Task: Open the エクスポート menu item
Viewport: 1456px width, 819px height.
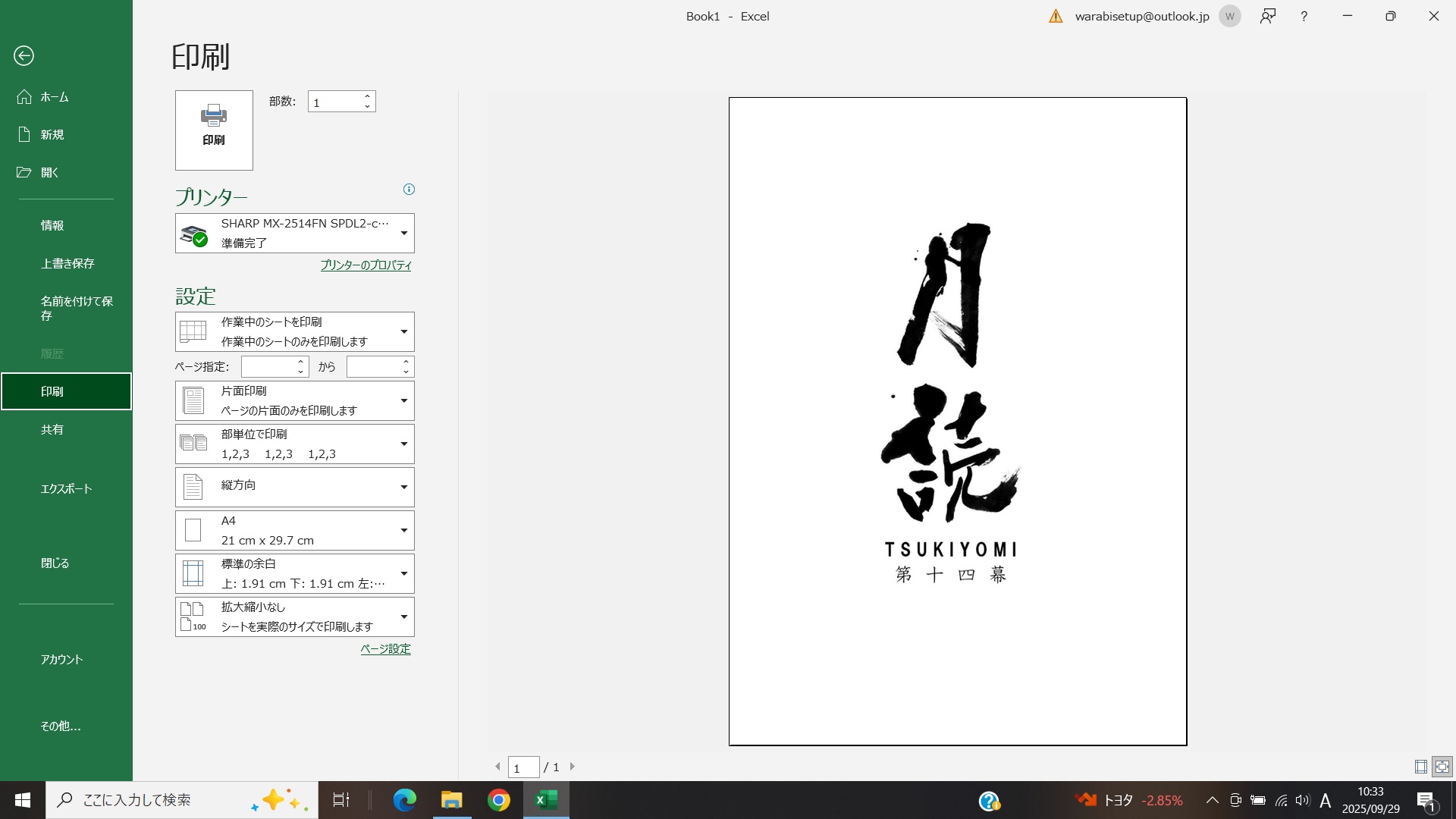Action: click(x=66, y=488)
